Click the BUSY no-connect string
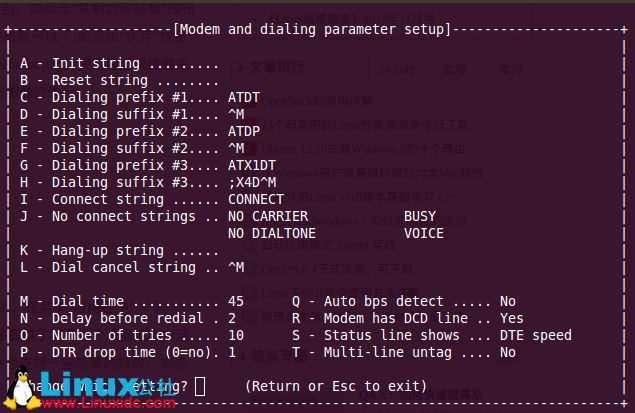This screenshot has height=413, width=635. coord(420,216)
